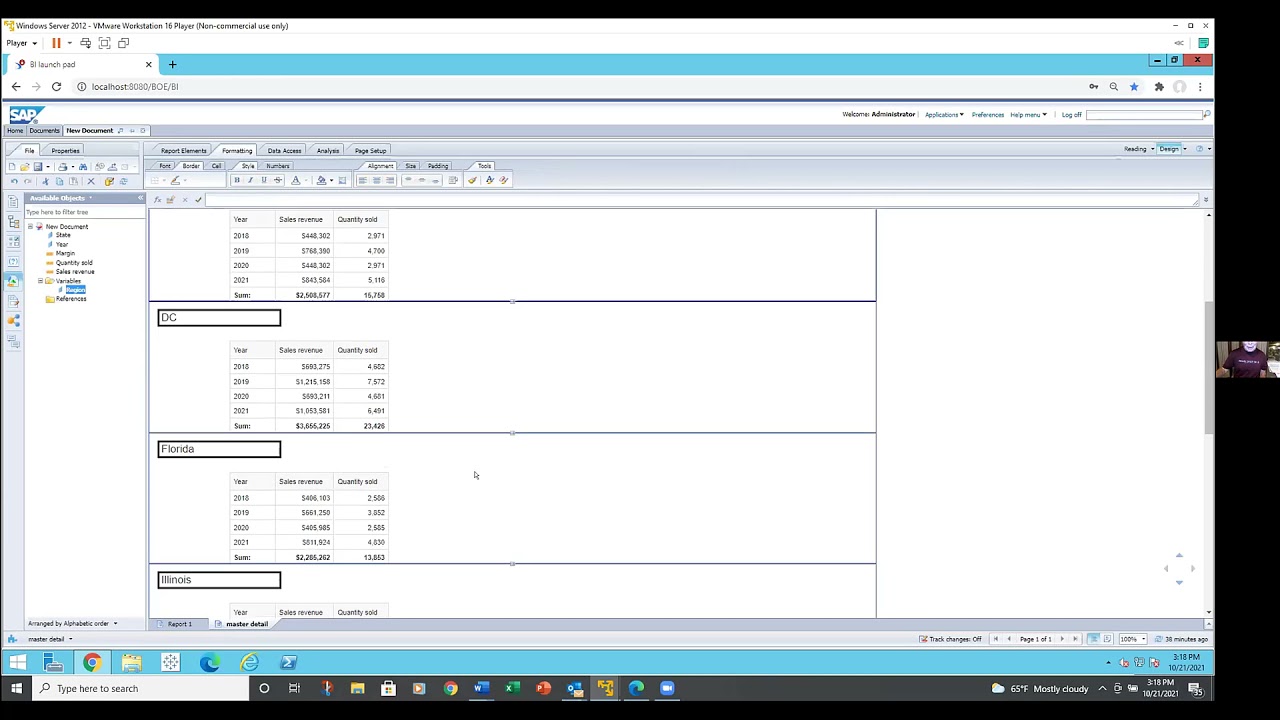This screenshot has height=720, width=1280.
Task: Open the Applications dropdown menu
Action: tap(944, 114)
